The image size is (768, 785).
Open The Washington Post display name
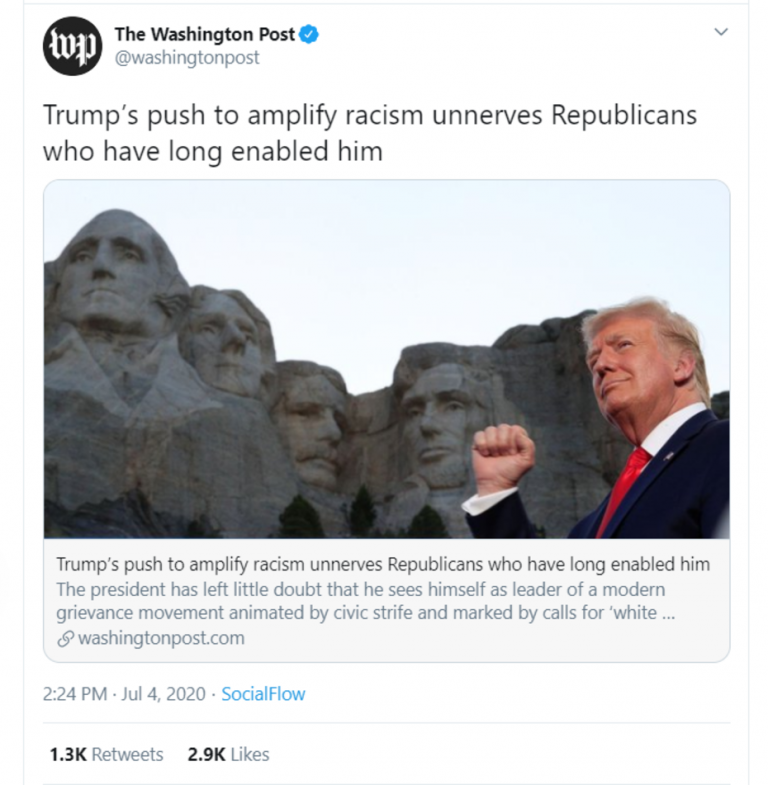click(x=205, y=34)
